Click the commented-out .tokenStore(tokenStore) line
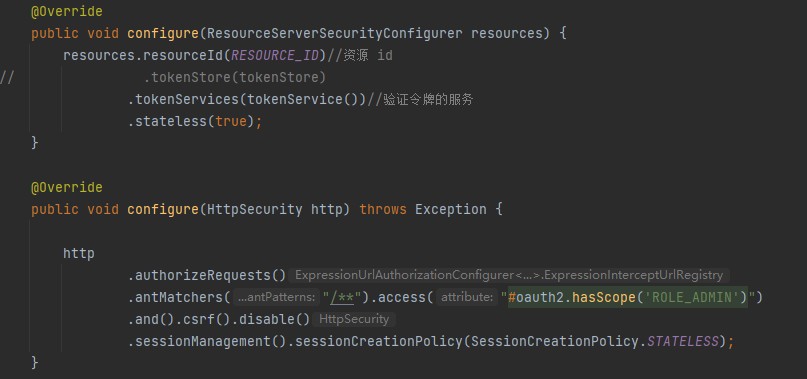The height and width of the screenshot is (379, 807). (235, 77)
